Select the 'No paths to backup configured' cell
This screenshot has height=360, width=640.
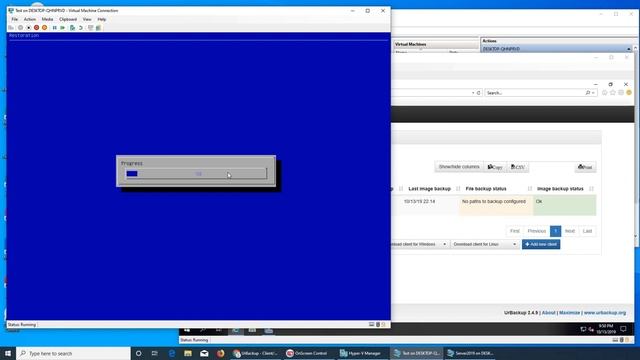[496, 205]
